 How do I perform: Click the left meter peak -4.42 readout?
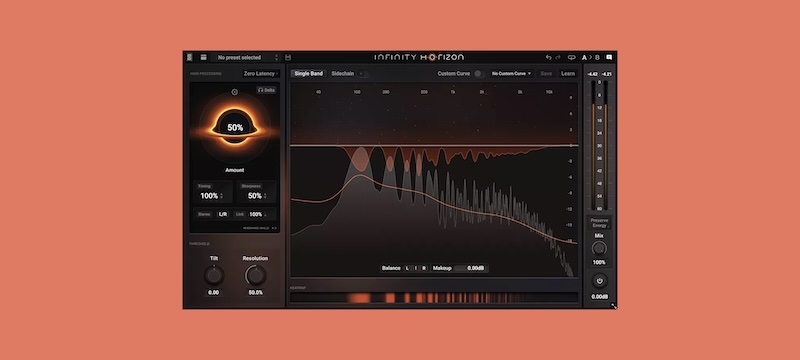point(592,74)
